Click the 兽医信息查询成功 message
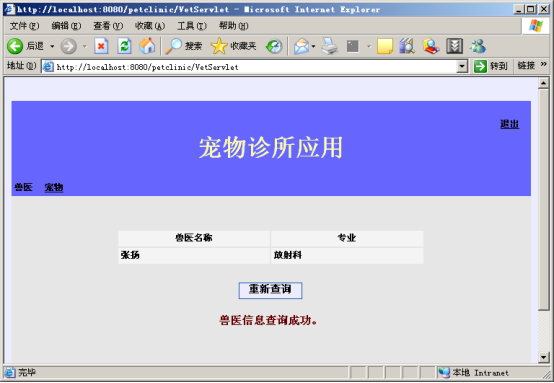 click(x=268, y=320)
